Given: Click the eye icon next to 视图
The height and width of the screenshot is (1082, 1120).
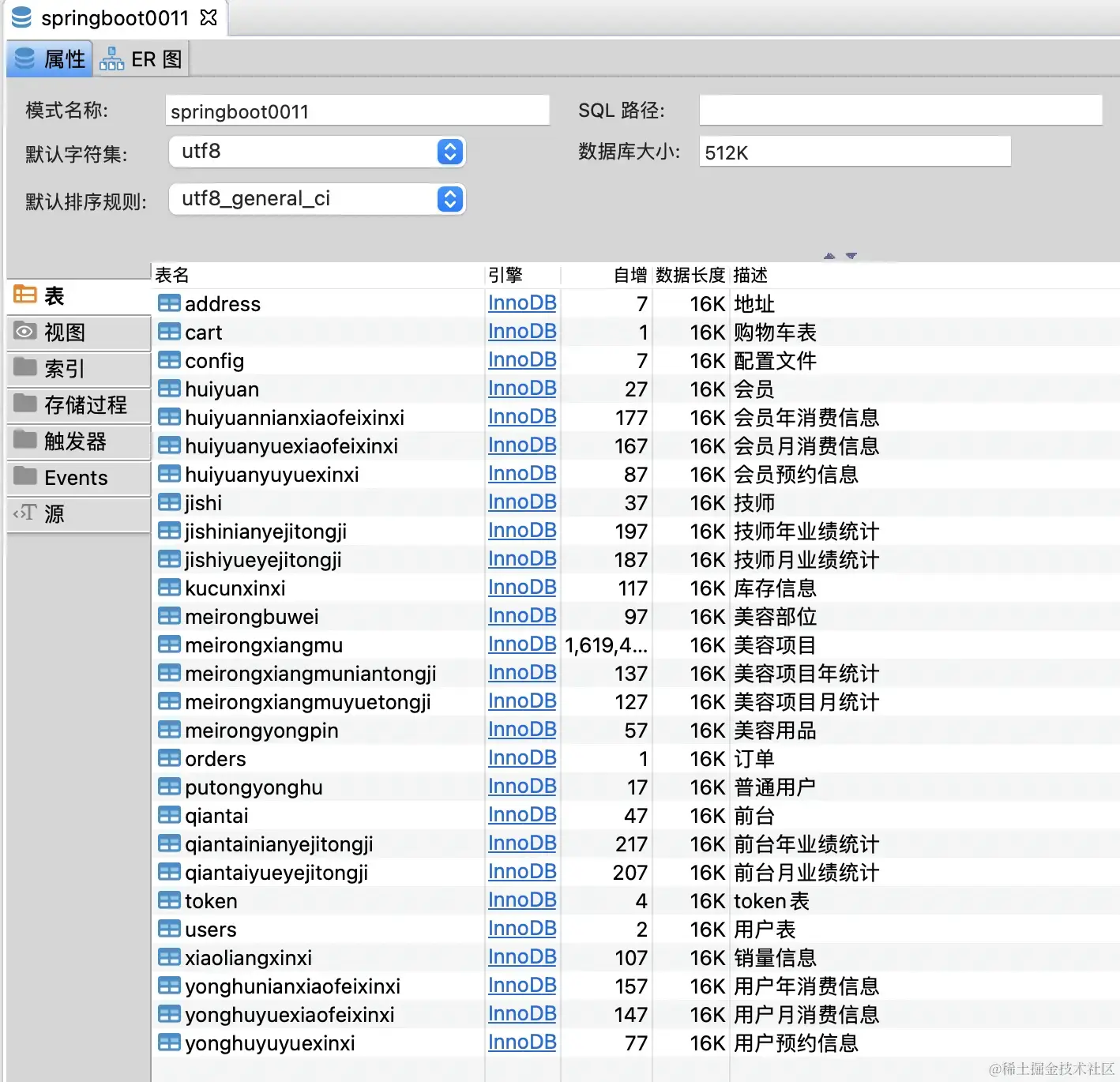Looking at the screenshot, I should [x=25, y=332].
